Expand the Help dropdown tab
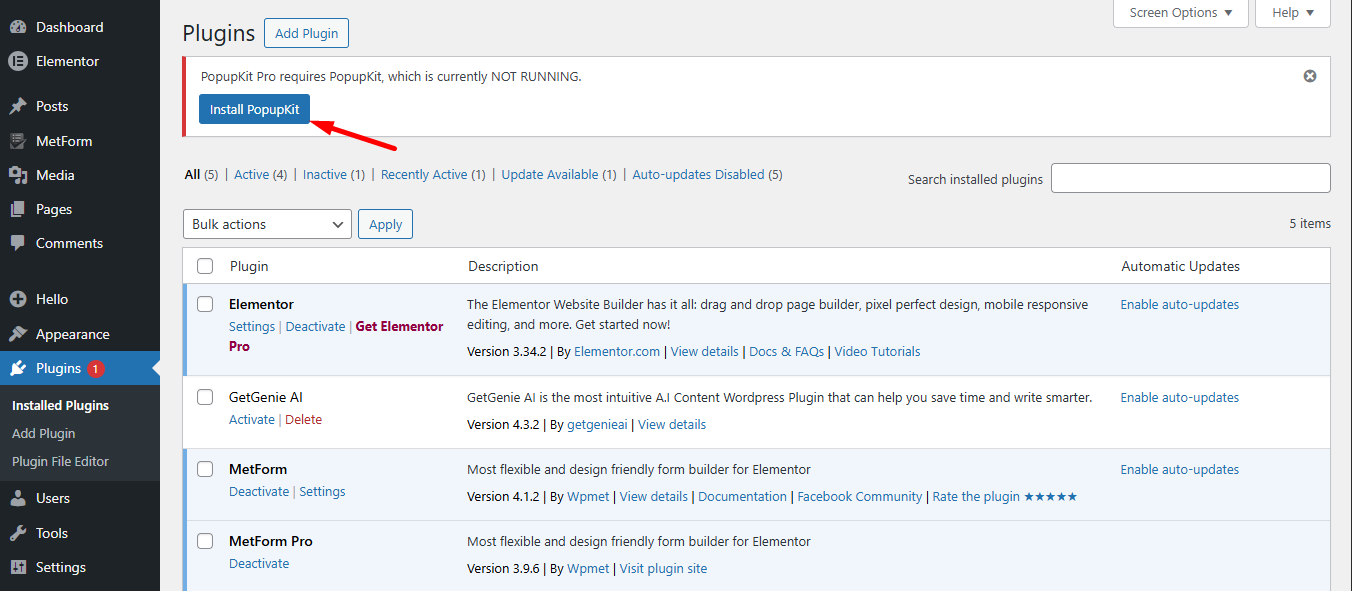 tap(1293, 13)
